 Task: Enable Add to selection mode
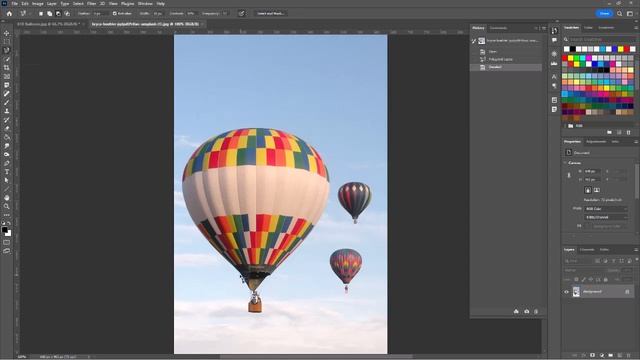(x=49, y=13)
